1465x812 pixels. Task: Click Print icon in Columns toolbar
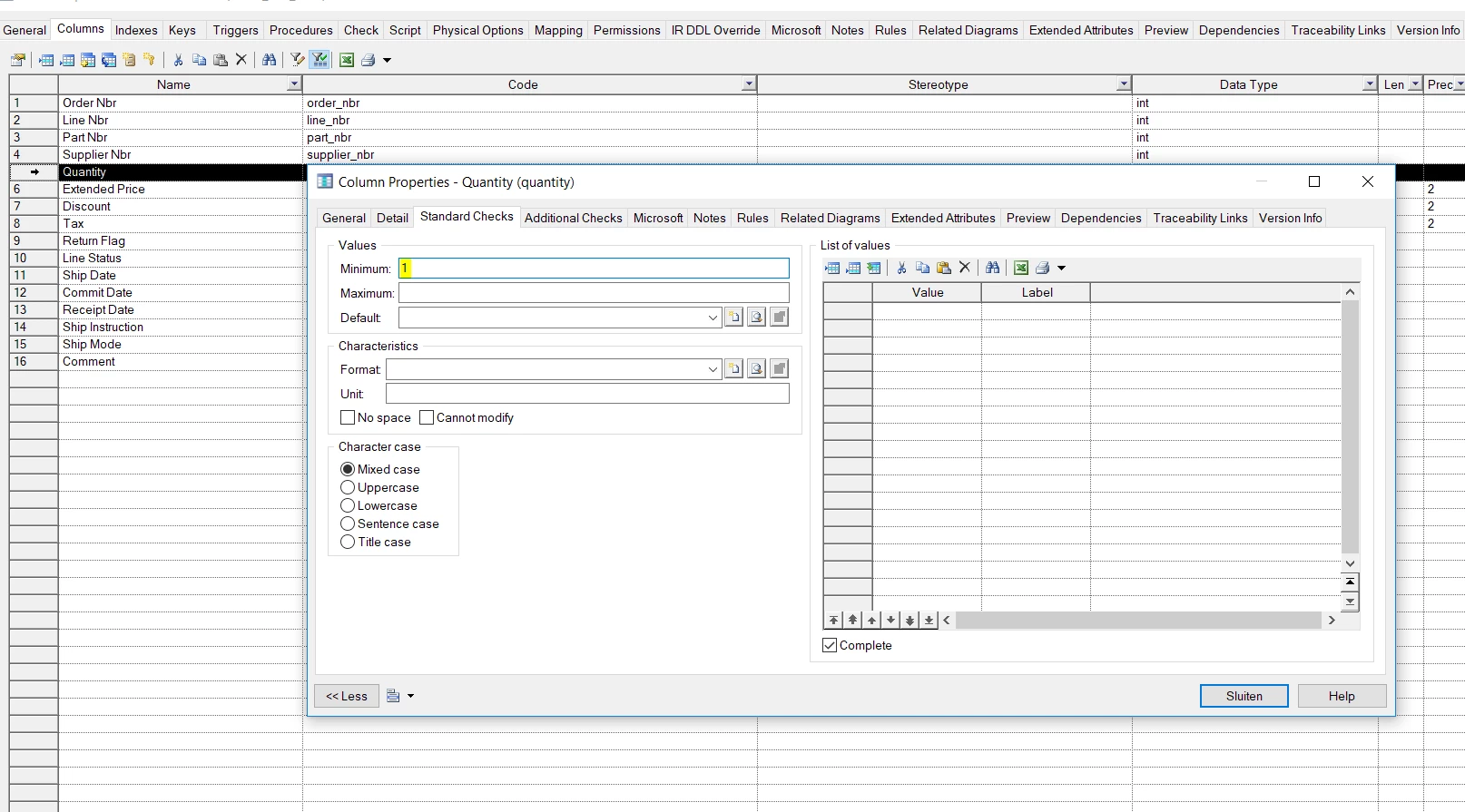click(x=368, y=60)
